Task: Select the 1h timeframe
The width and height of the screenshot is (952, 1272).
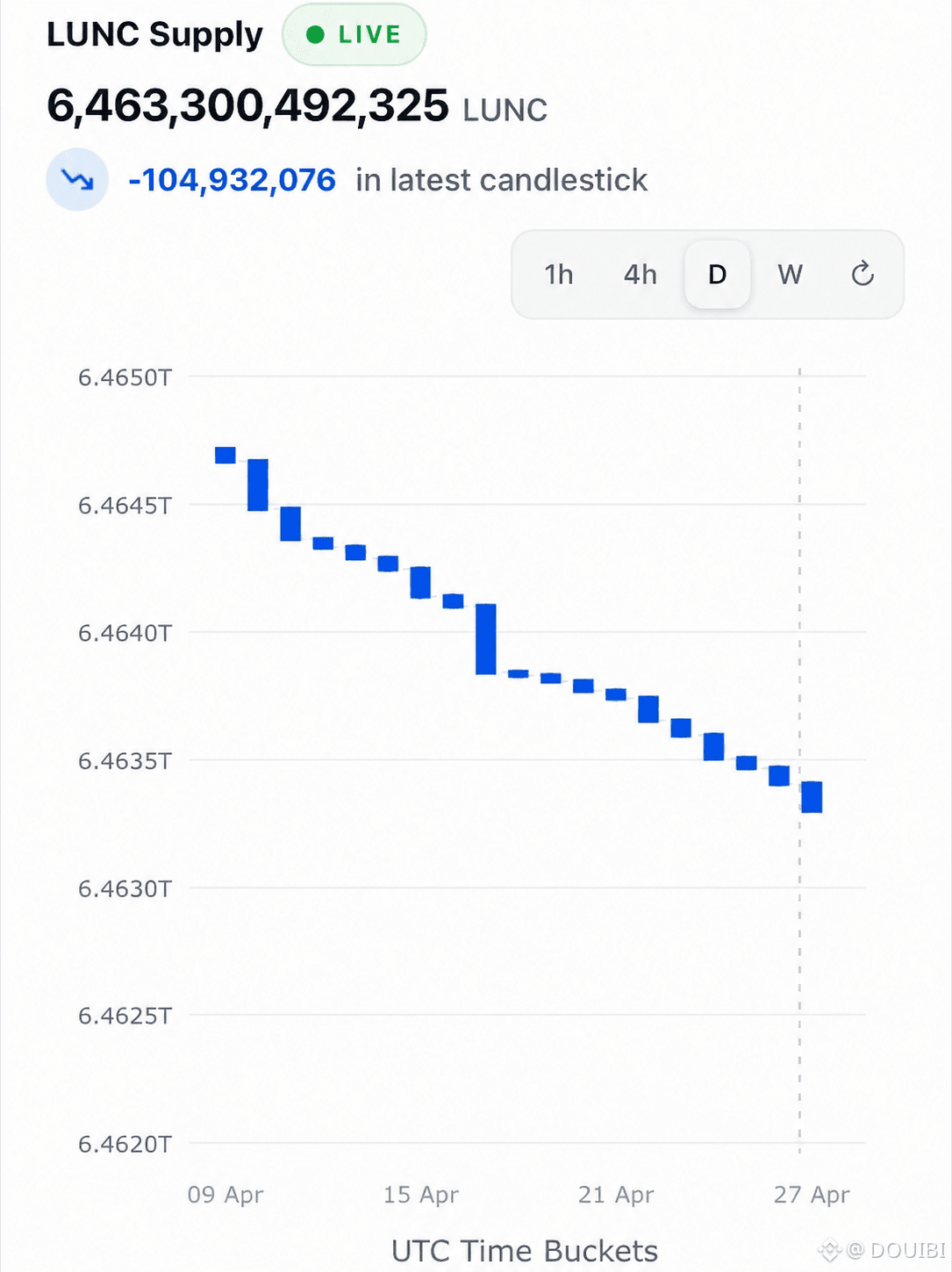Action: point(559,275)
